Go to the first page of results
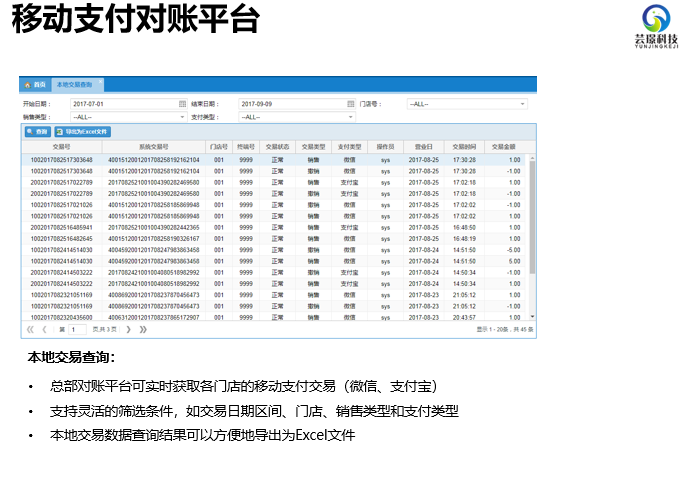The height and width of the screenshot is (500, 700). coord(30,330)
